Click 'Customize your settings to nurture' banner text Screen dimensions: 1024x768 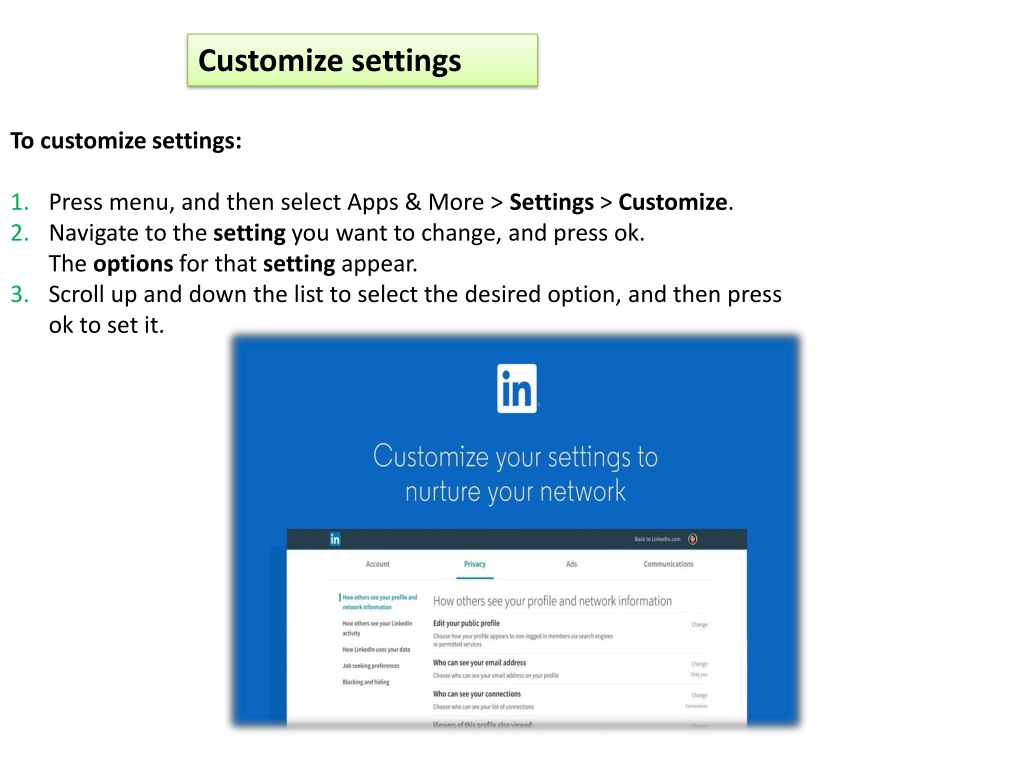point(515,473)
